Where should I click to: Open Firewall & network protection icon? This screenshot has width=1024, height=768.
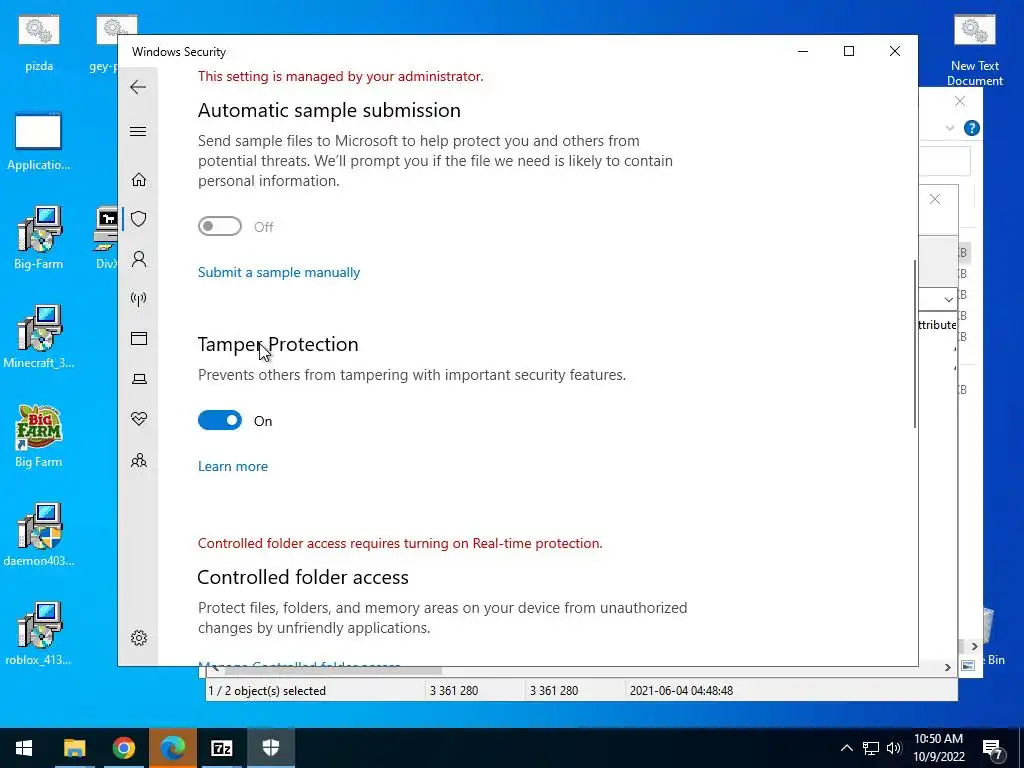tap(138, 299)
